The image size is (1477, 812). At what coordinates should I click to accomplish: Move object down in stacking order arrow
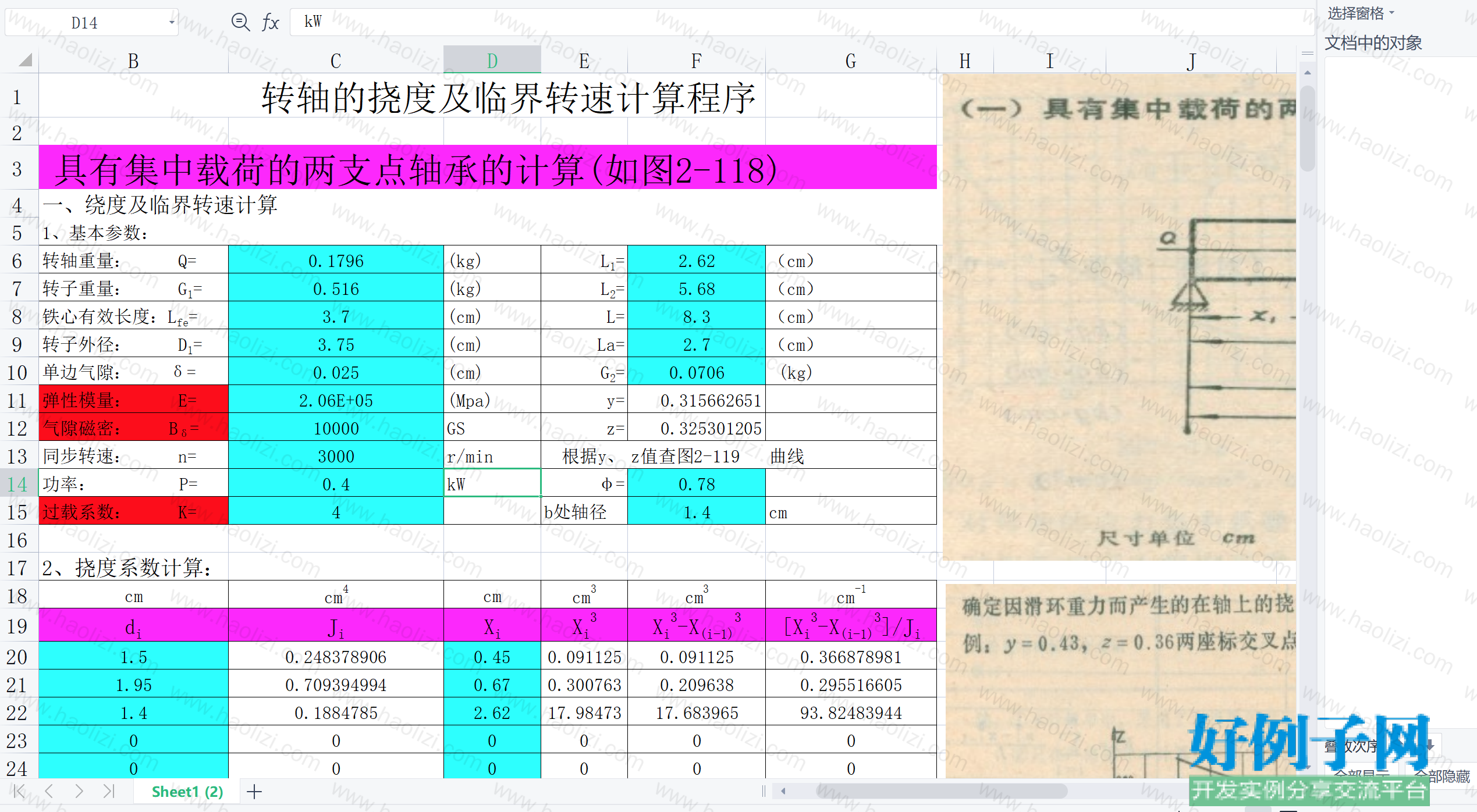coord(1430,746)
